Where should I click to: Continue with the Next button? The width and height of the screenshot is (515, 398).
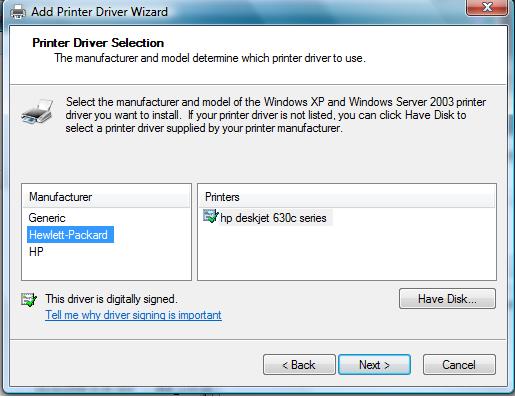[x=374, y=365]
